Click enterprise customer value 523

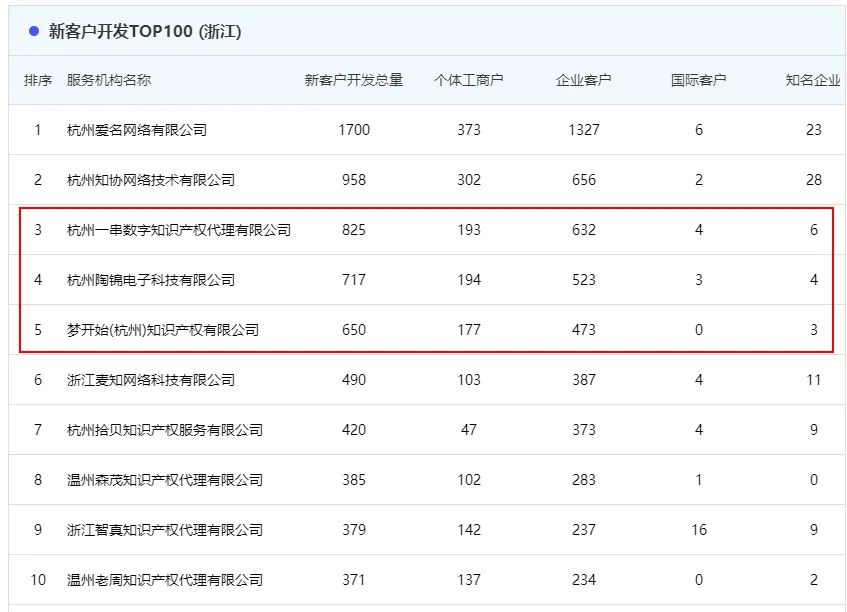[583, 280]
